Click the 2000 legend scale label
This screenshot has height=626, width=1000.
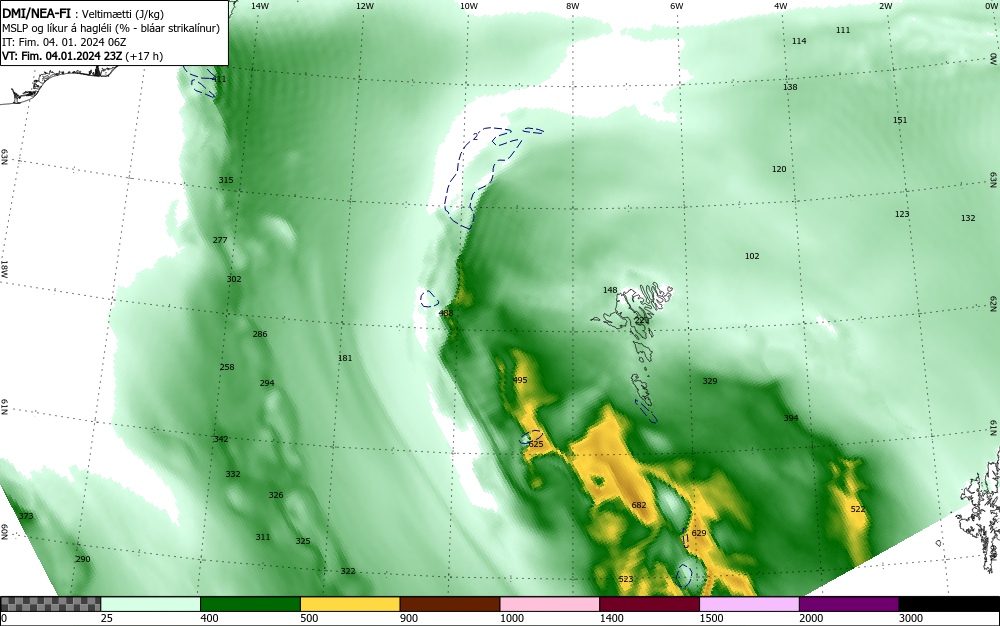[x=811, y=618]
